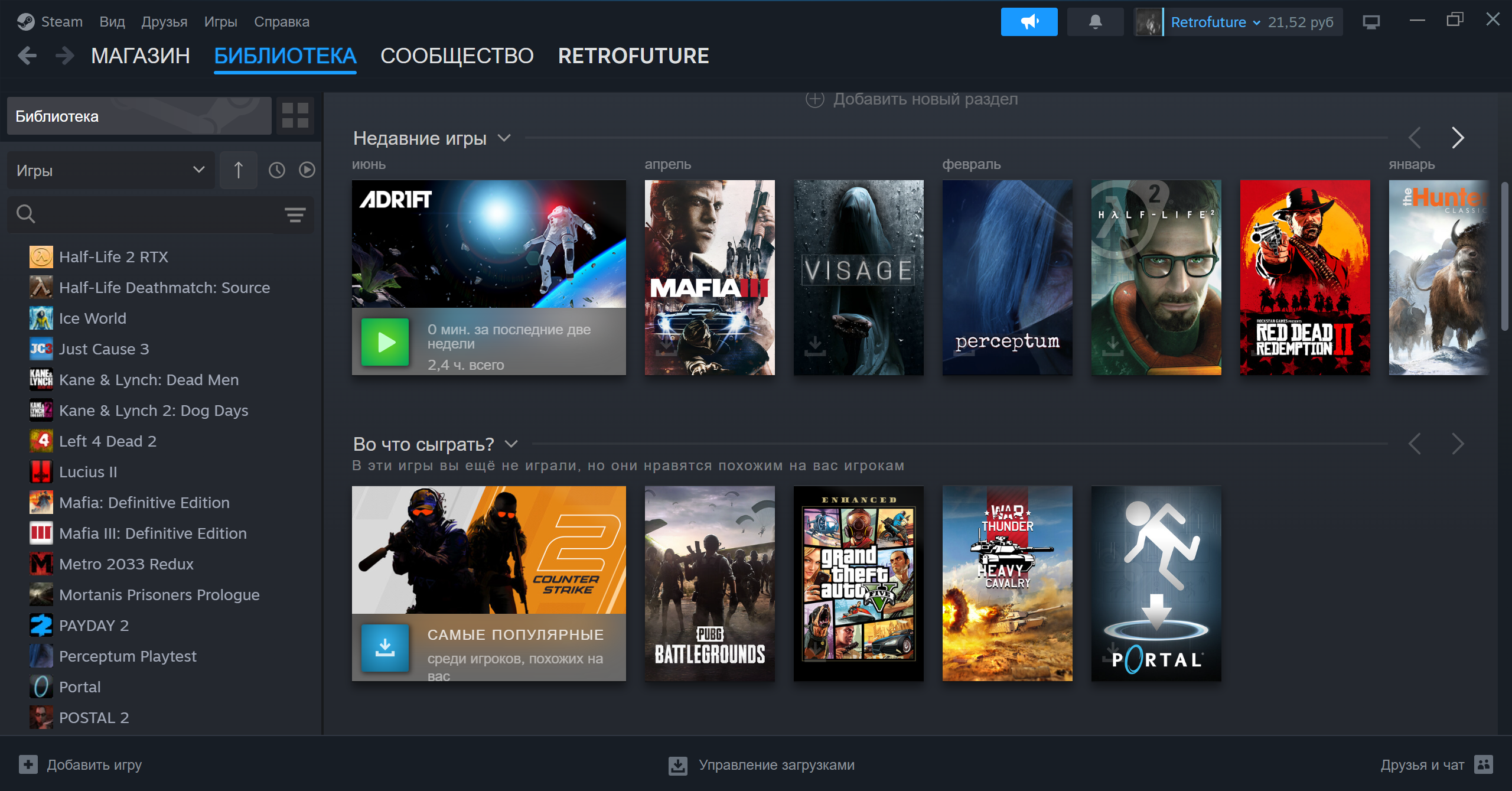Open the Visage cover thumbnail

[859, 278]
